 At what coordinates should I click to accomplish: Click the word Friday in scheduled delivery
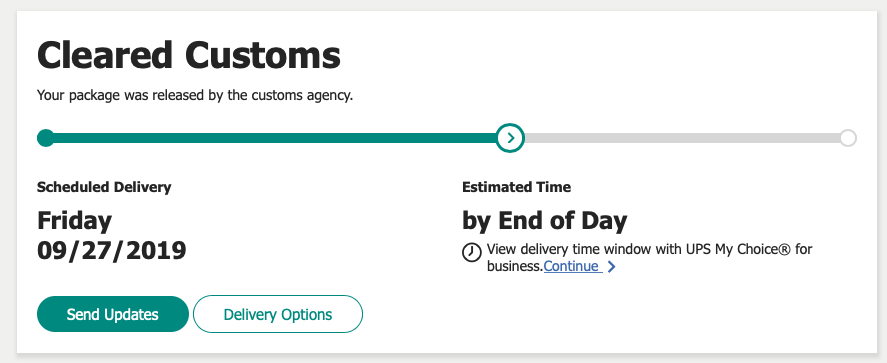[x=75, y=221]
